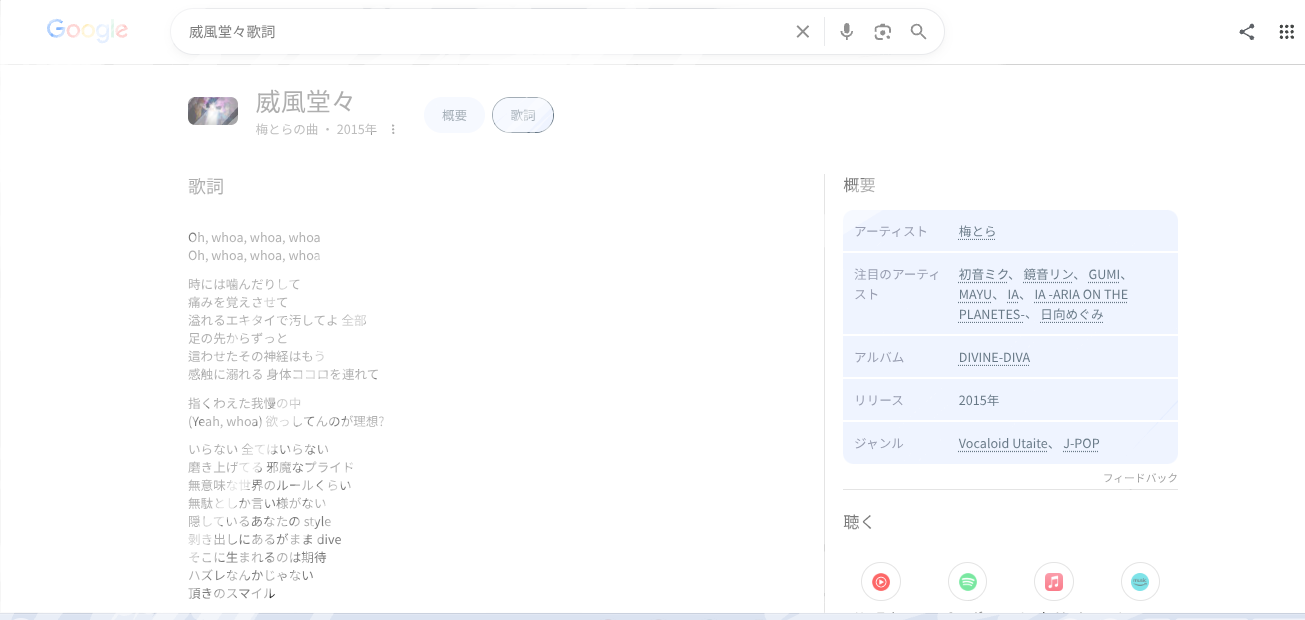This screenshot has width=1305, height=620.
Task: Click the 威風堂々 album thumbnail
Action: tap(213, 111)
